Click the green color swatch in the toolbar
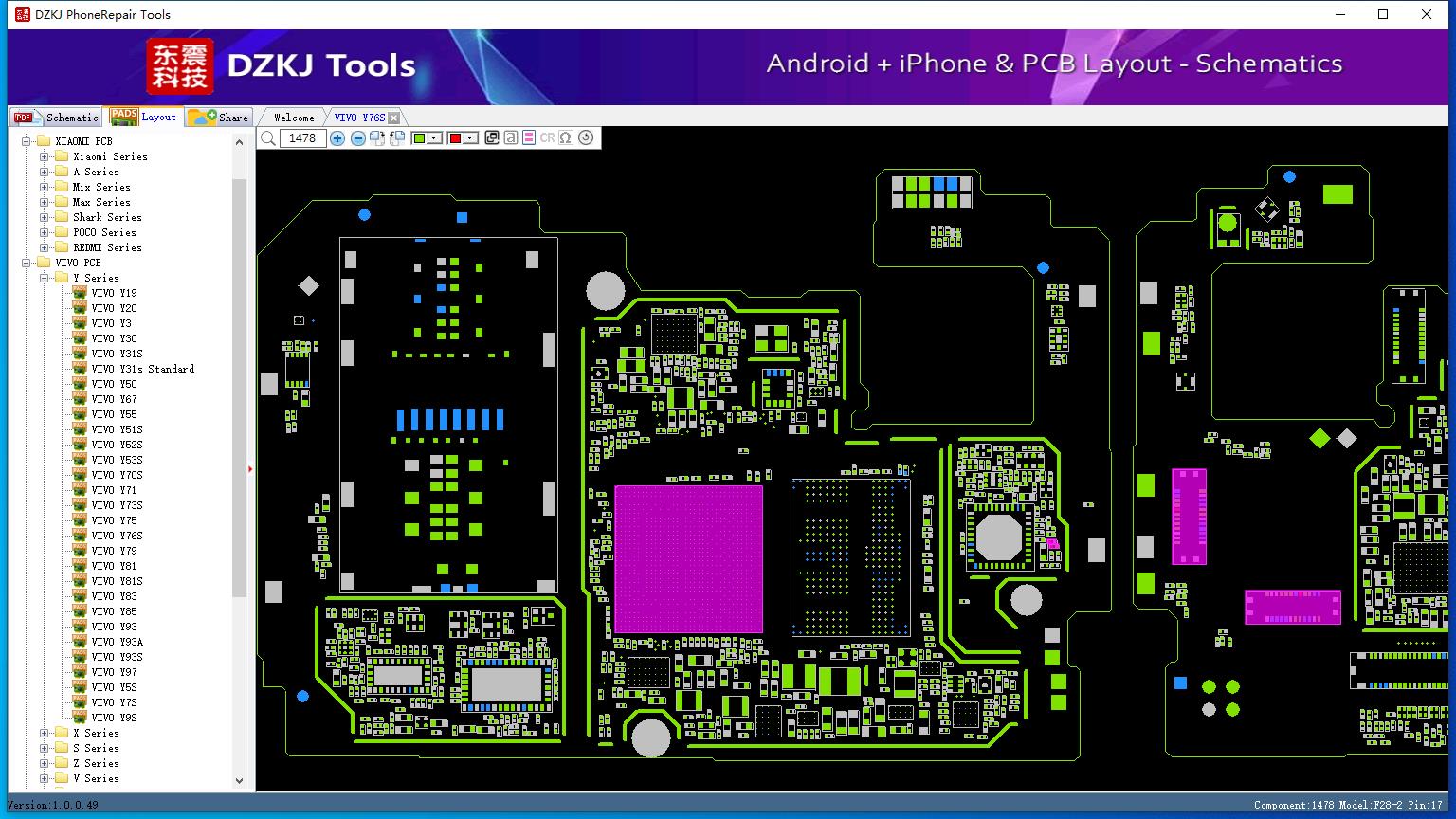Viewport: 1456px width, 819px height. pos(418,138)
